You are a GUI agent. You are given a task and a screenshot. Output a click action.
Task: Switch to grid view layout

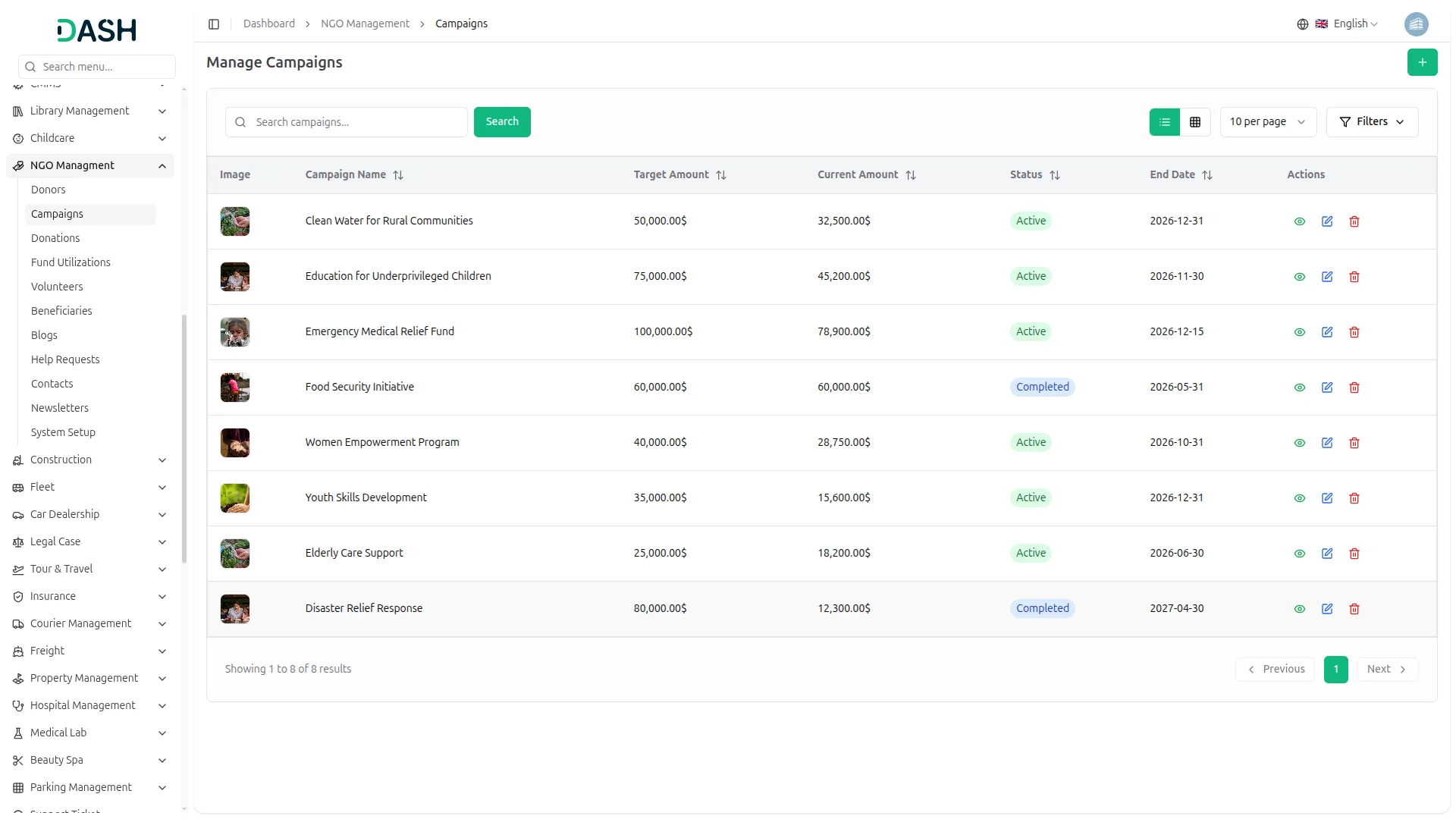[1195, 122]
